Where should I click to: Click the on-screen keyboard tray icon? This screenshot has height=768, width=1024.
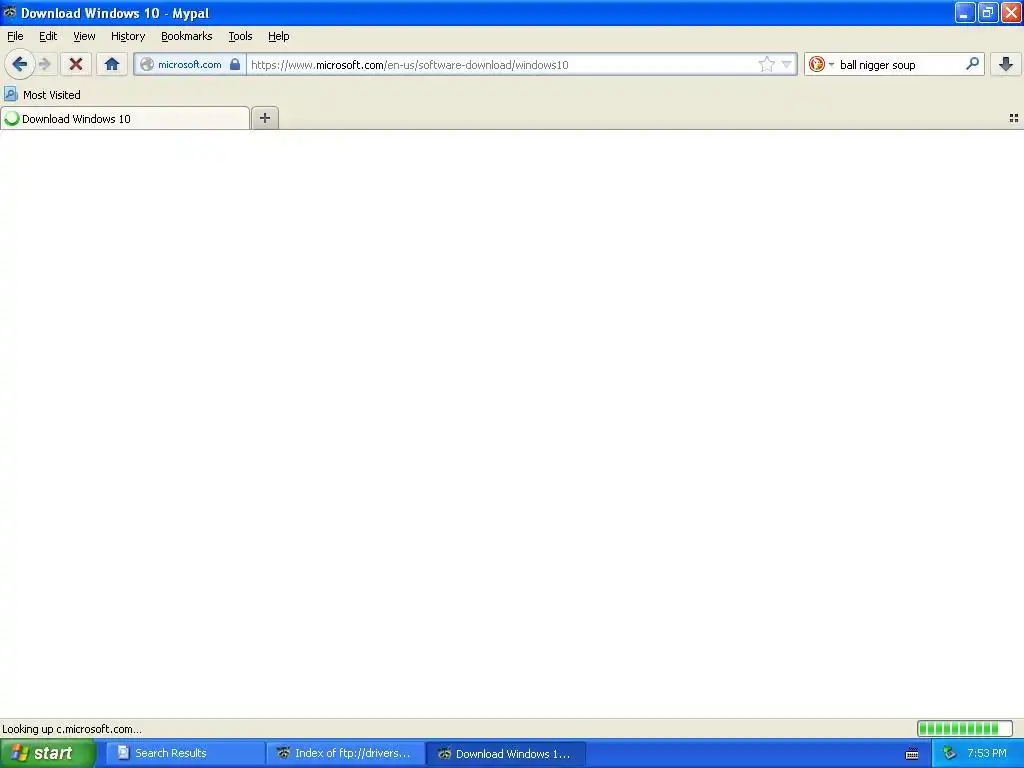point(912,754)
